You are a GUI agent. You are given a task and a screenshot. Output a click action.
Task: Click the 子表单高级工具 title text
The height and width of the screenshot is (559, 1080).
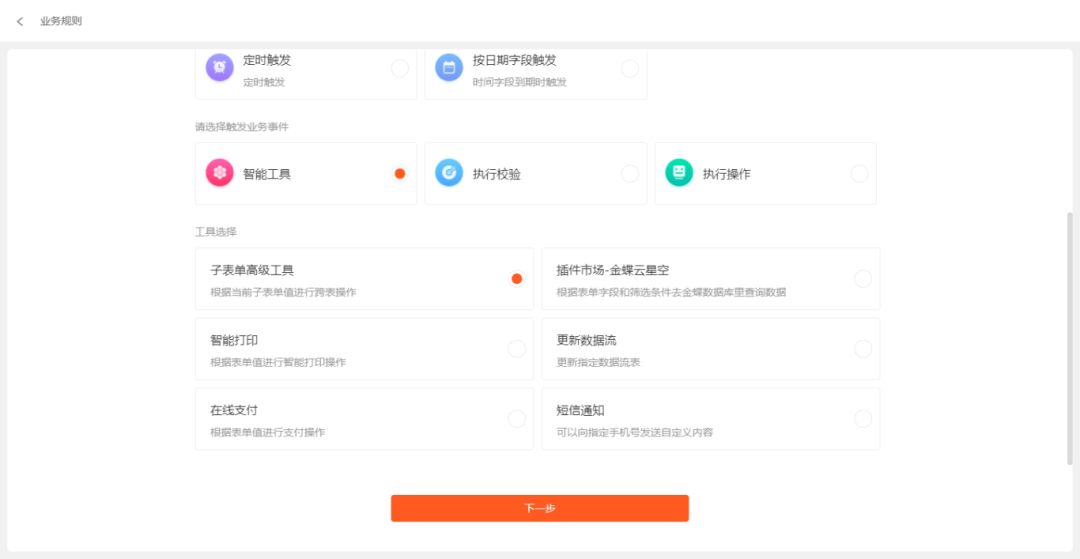coord(252,271)
